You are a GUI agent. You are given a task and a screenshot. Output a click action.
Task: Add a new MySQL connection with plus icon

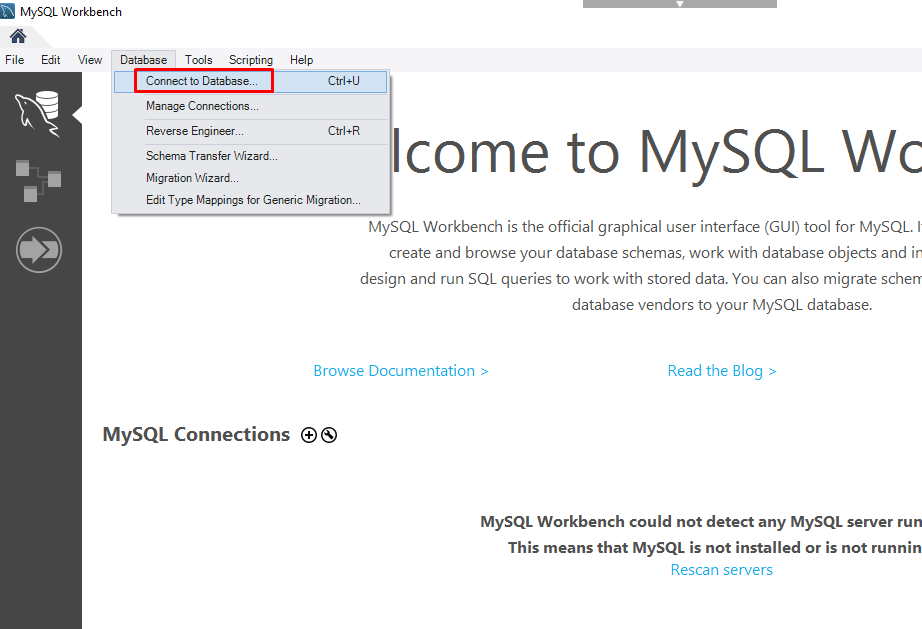(309, 435)
